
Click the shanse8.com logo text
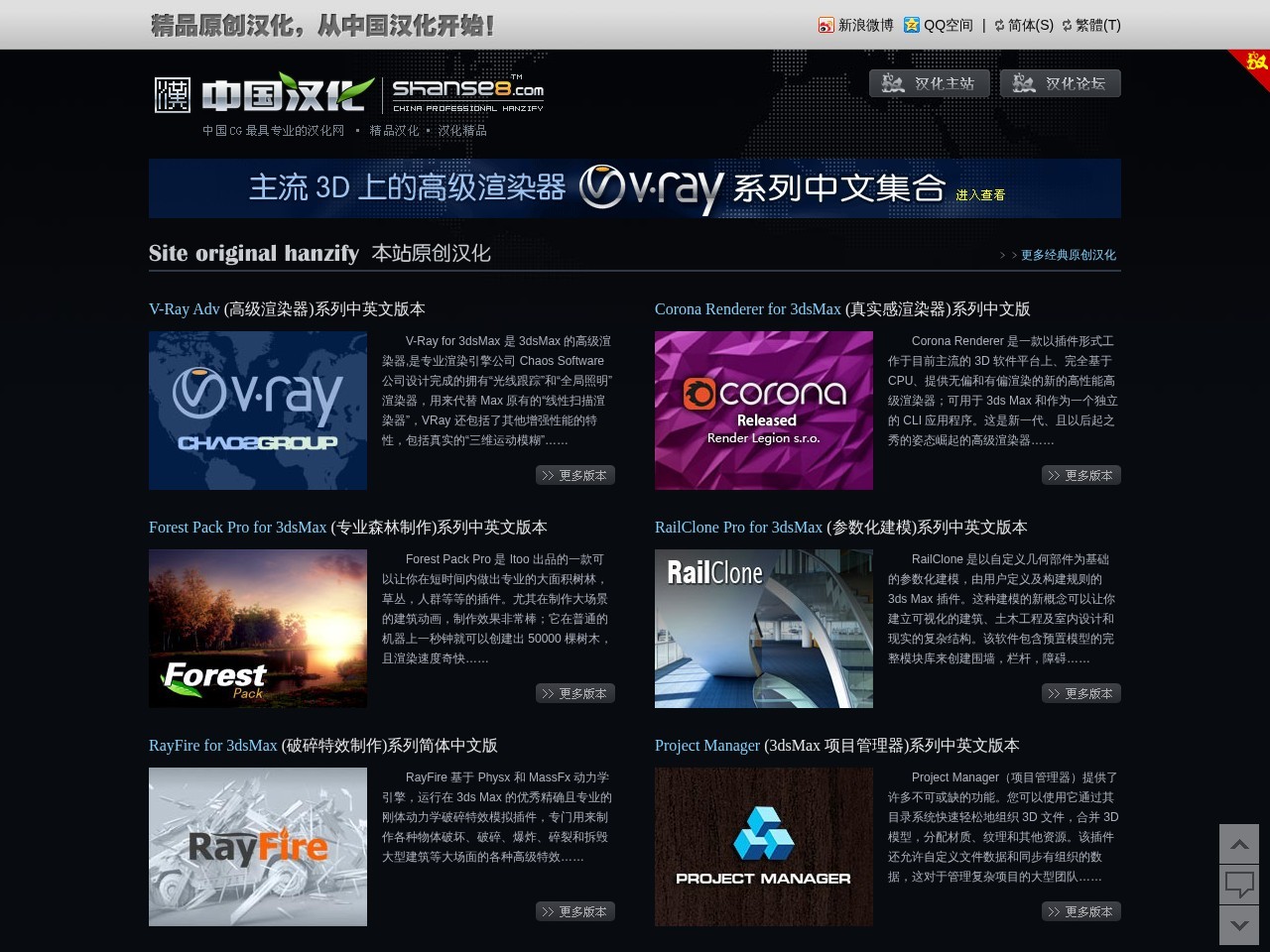coord(468,93)
